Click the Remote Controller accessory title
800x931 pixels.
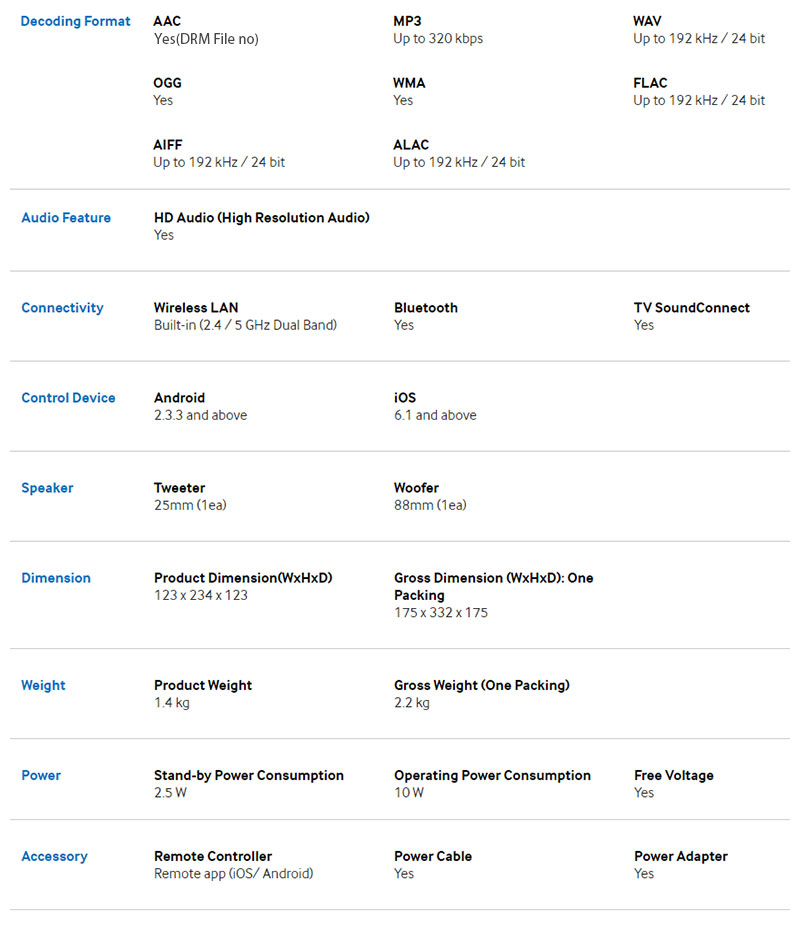coord(213,857)
